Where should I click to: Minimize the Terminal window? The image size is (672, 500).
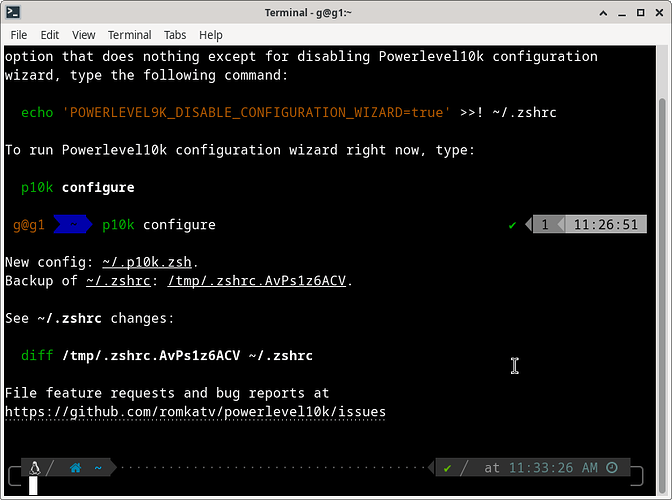click(622, 13)
